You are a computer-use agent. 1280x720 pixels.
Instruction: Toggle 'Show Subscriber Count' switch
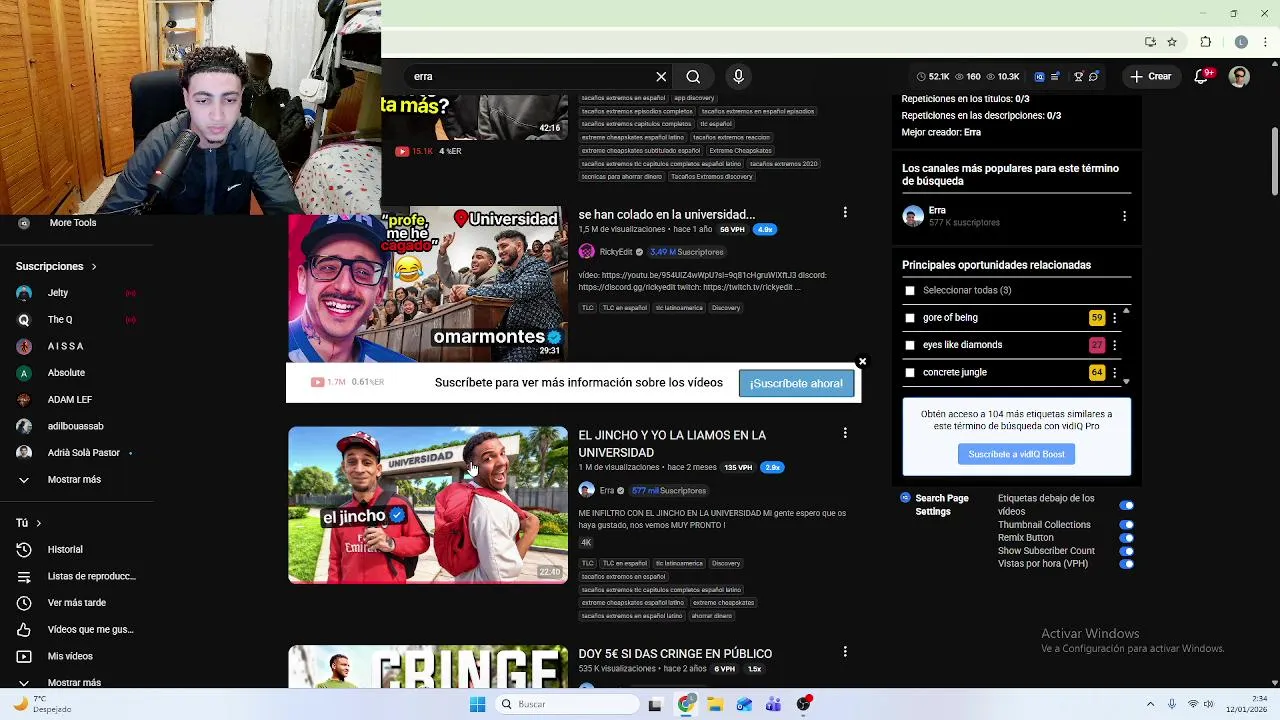point(1127,551)
